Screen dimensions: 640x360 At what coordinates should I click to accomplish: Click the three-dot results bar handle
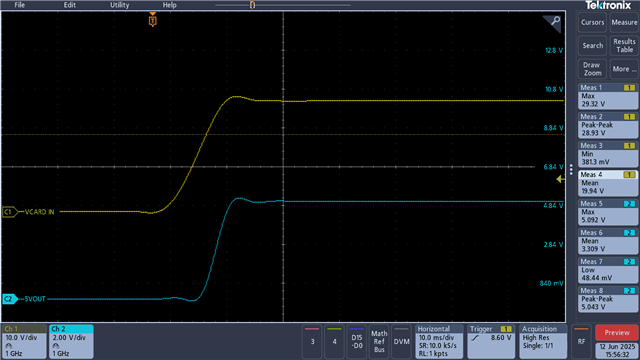pyautogui.click(x=571, y=169)
